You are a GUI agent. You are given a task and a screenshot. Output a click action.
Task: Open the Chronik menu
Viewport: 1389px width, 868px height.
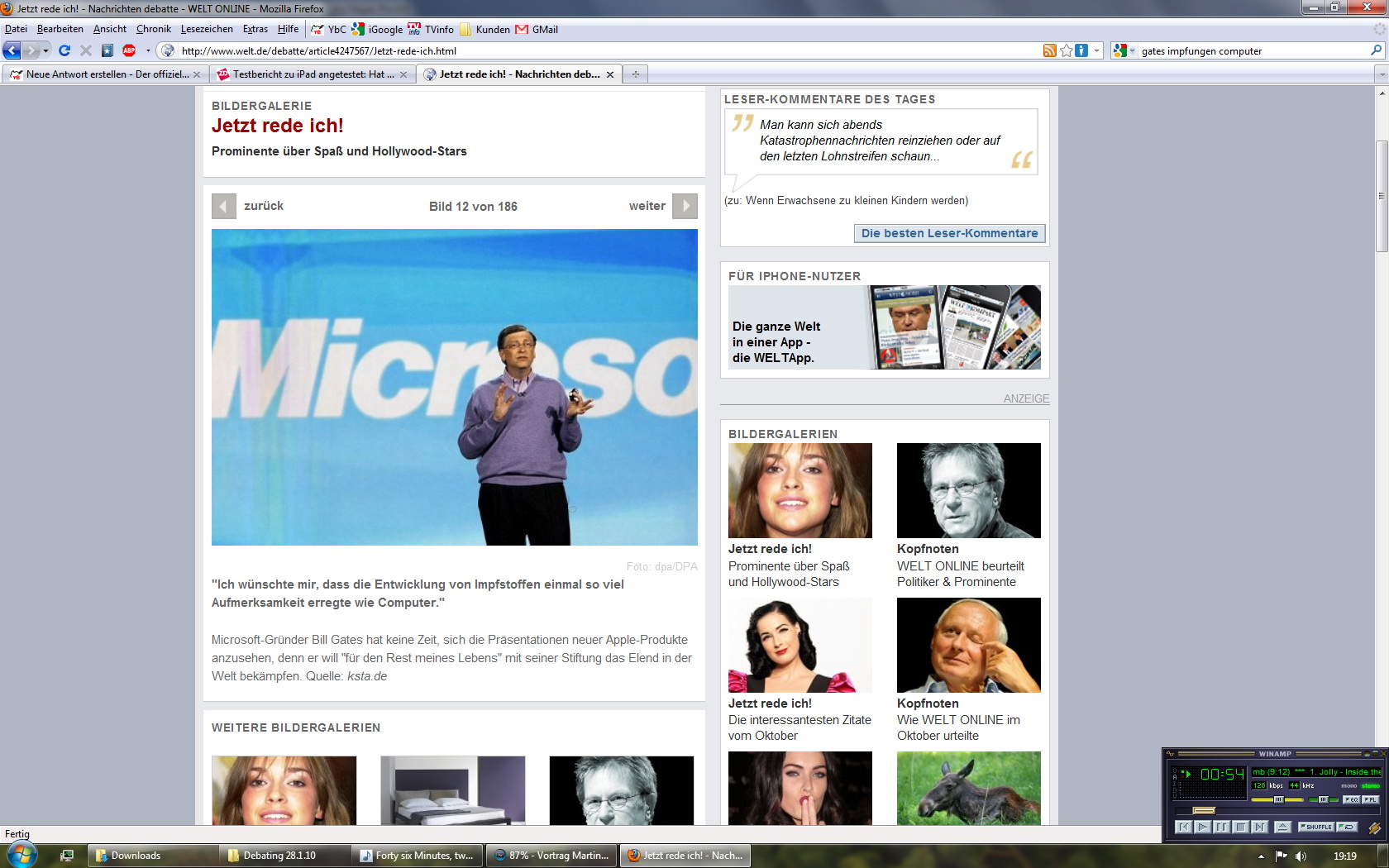[x=154, y=29]
